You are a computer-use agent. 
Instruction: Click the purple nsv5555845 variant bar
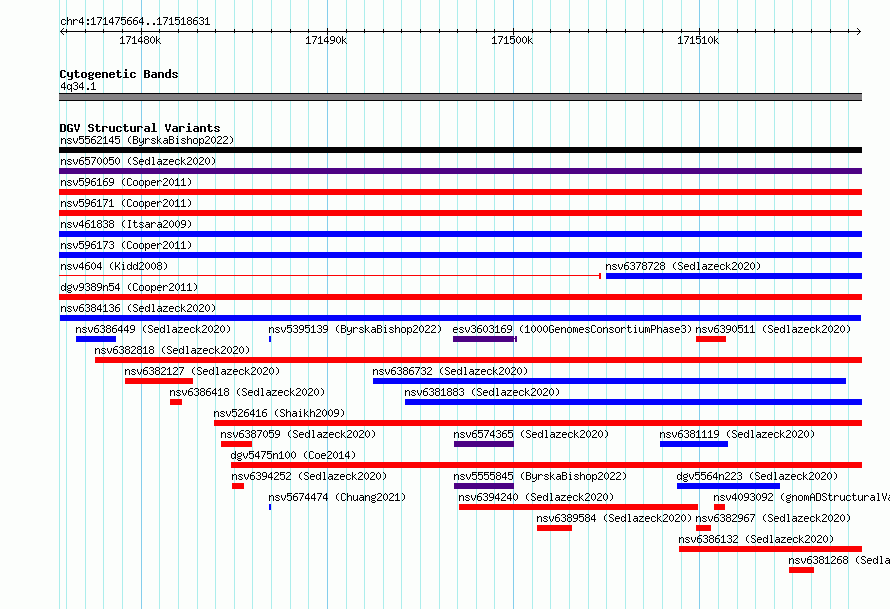pos(484,486)
